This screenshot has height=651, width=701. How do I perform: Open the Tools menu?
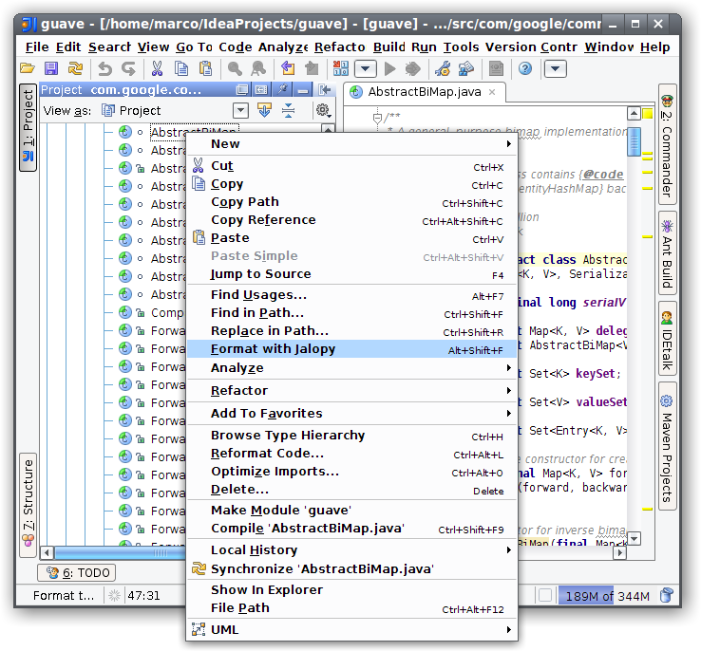tap(461, 47)
